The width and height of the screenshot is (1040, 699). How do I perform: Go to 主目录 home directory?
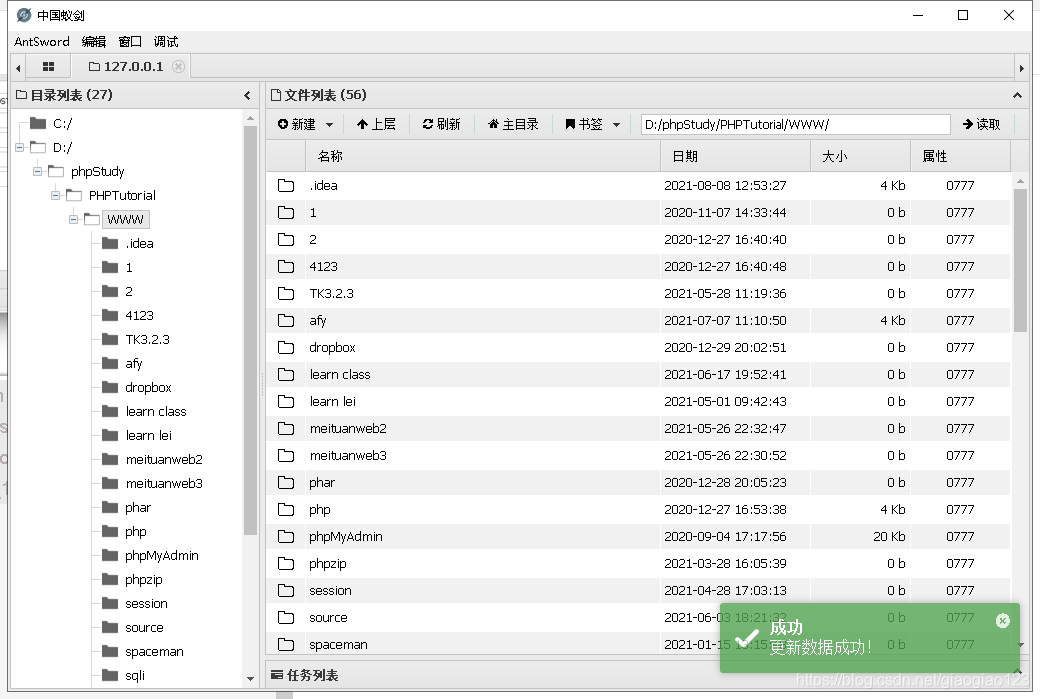coord(513,124)
